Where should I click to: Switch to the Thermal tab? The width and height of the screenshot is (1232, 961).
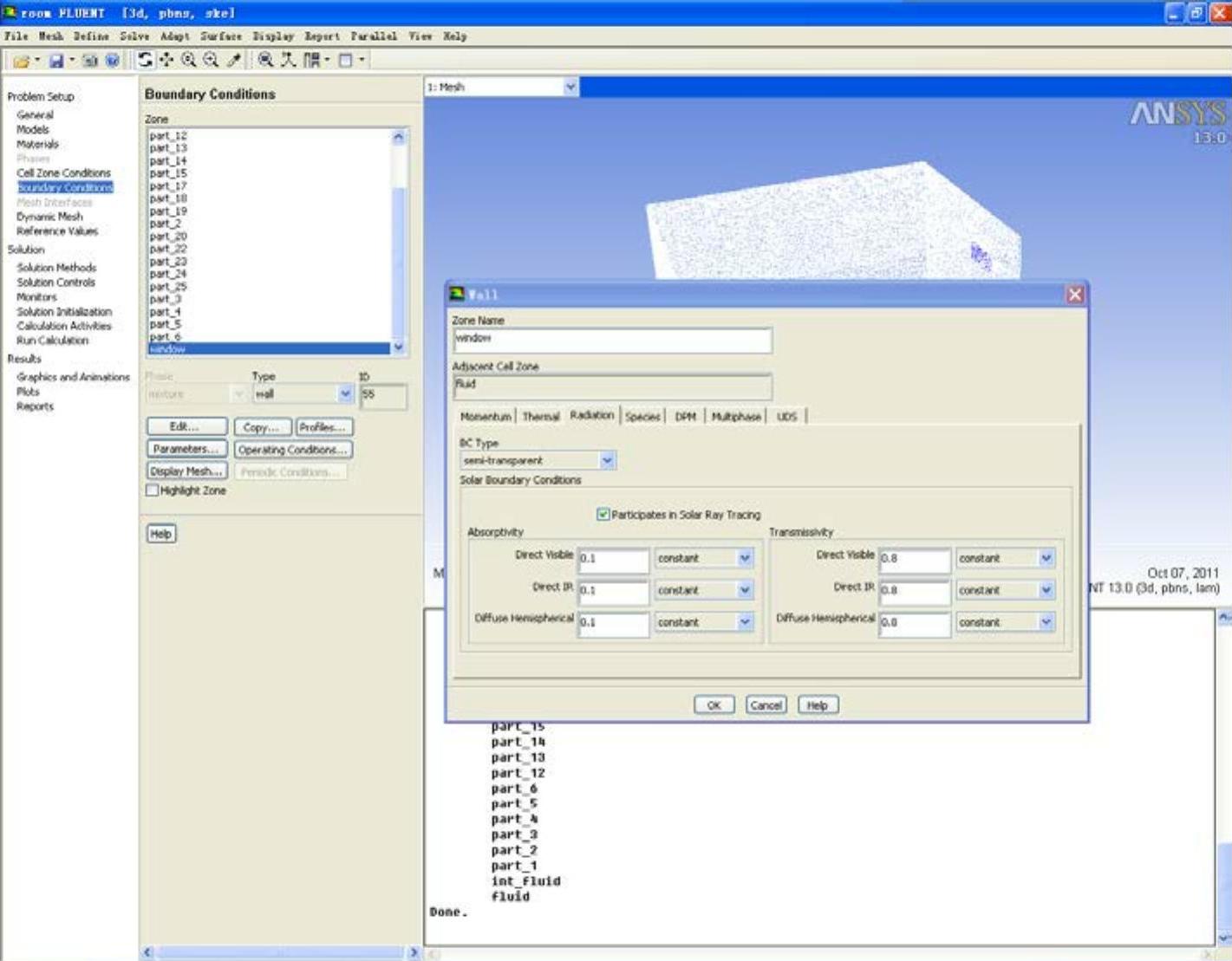pyautogui.click(x=540, y=417)
